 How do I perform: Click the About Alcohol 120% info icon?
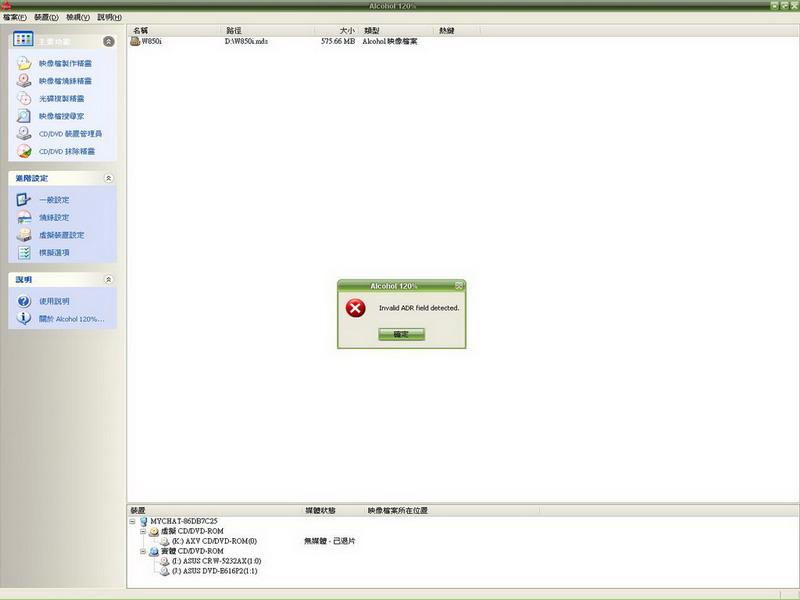tap(23, 319)
